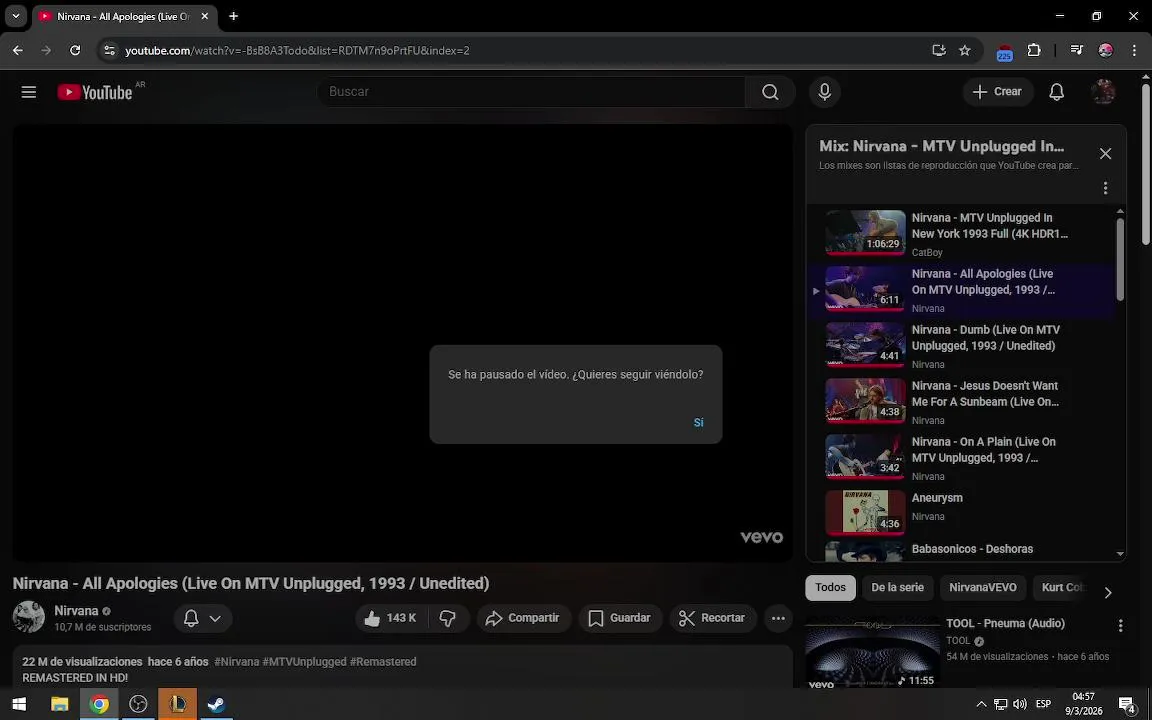
Task: Open Mix playlist options three-dot menu
Action: click(x=1105, y=188)
